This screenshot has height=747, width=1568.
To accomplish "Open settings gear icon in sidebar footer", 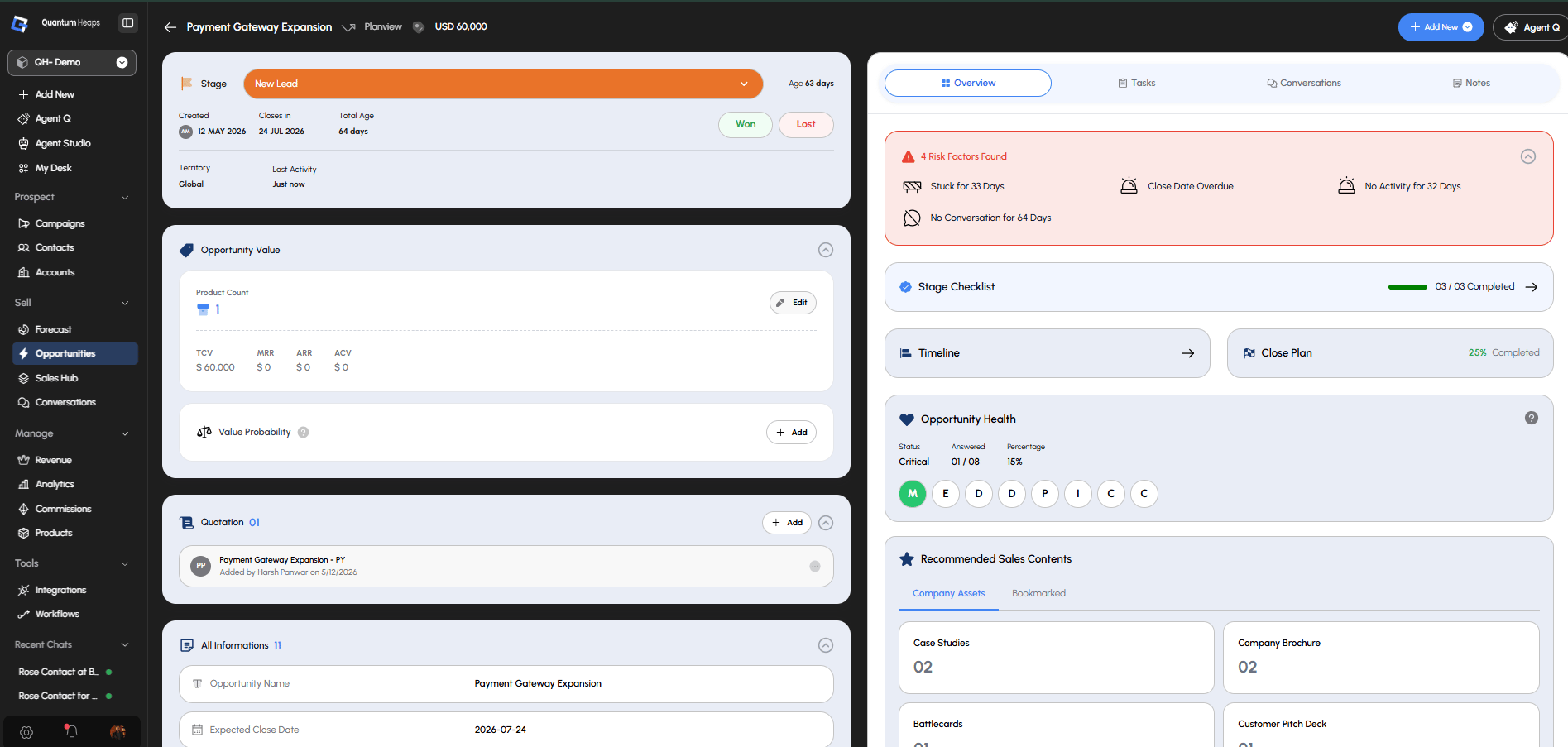I will (x=26, y=732).
